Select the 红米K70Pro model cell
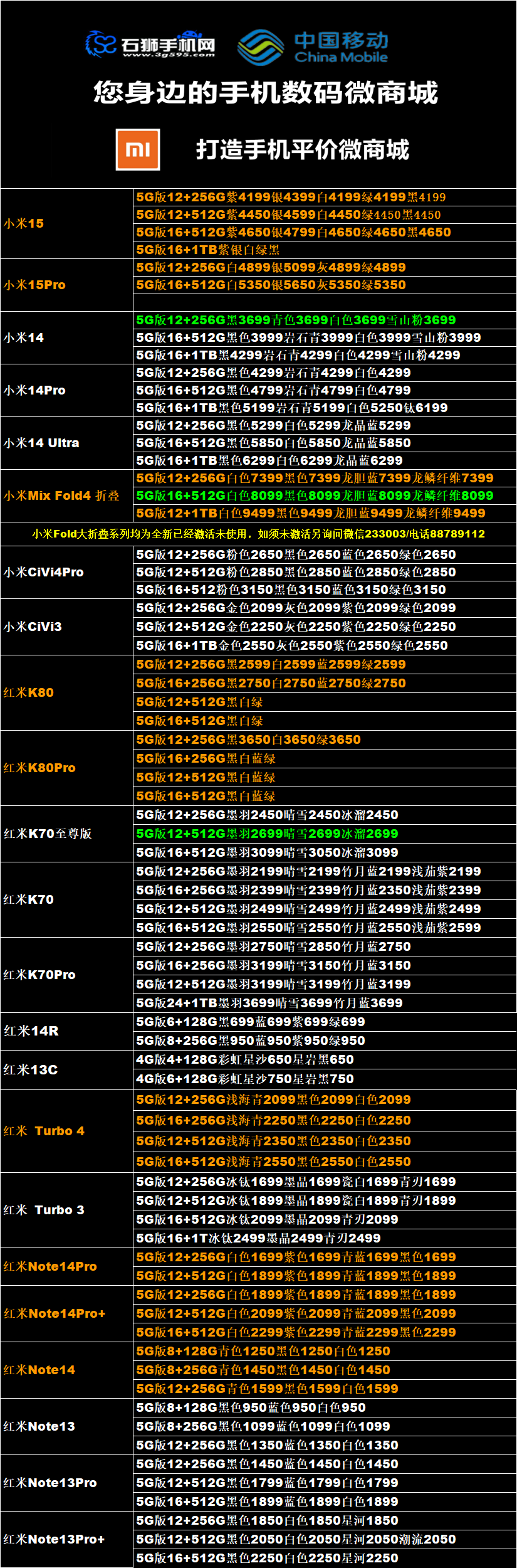Image resolution: width=517 pixels, height=1568 pixels. (x=67, y=975)
